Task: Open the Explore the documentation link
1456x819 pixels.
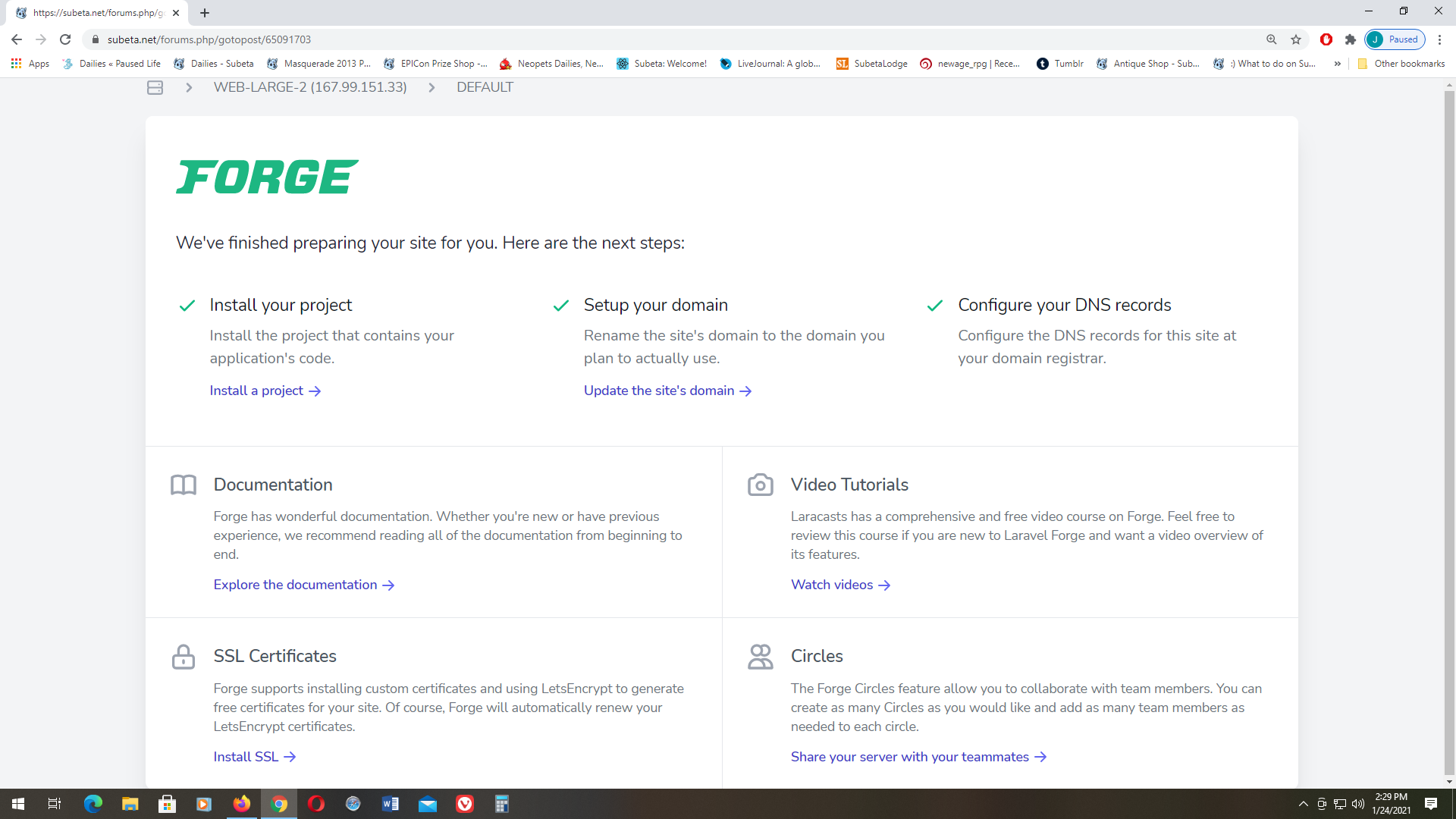Action: click(303, 585)
